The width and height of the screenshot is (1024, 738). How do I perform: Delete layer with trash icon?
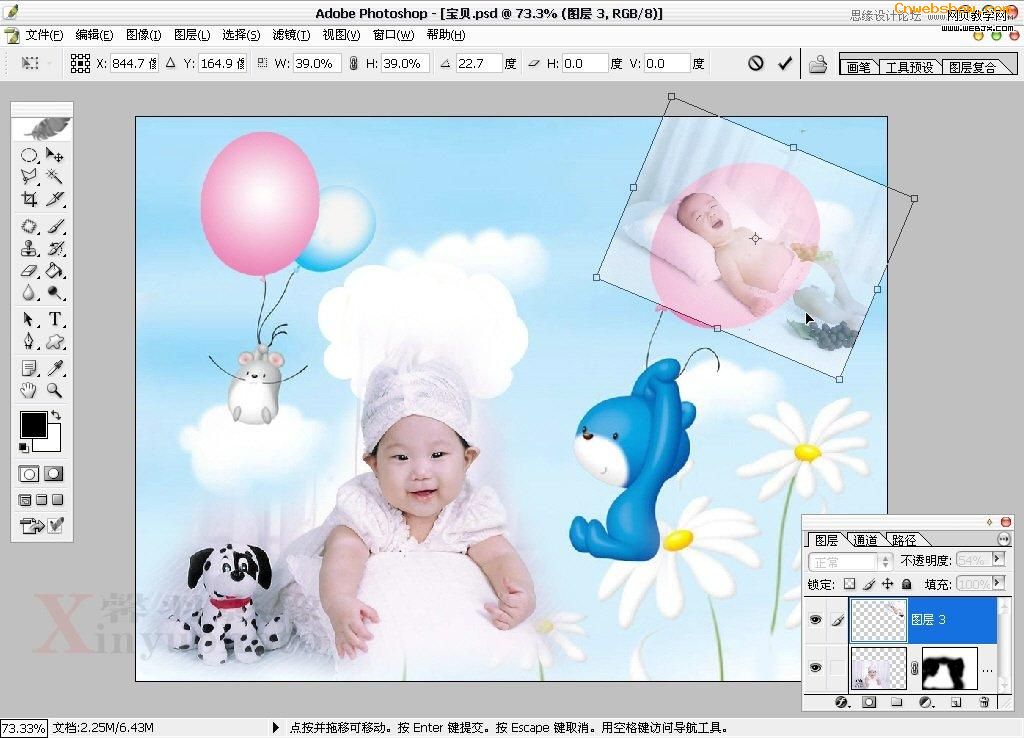pyautogui.click(x=984, y=703)
